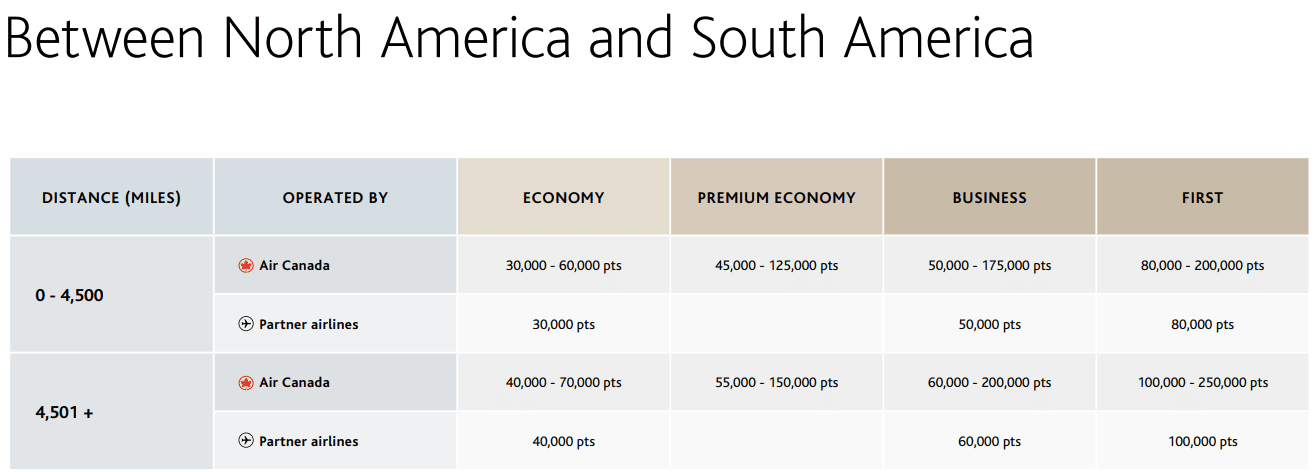Select the 100,000 - 250,000 pts cell

1202,383
